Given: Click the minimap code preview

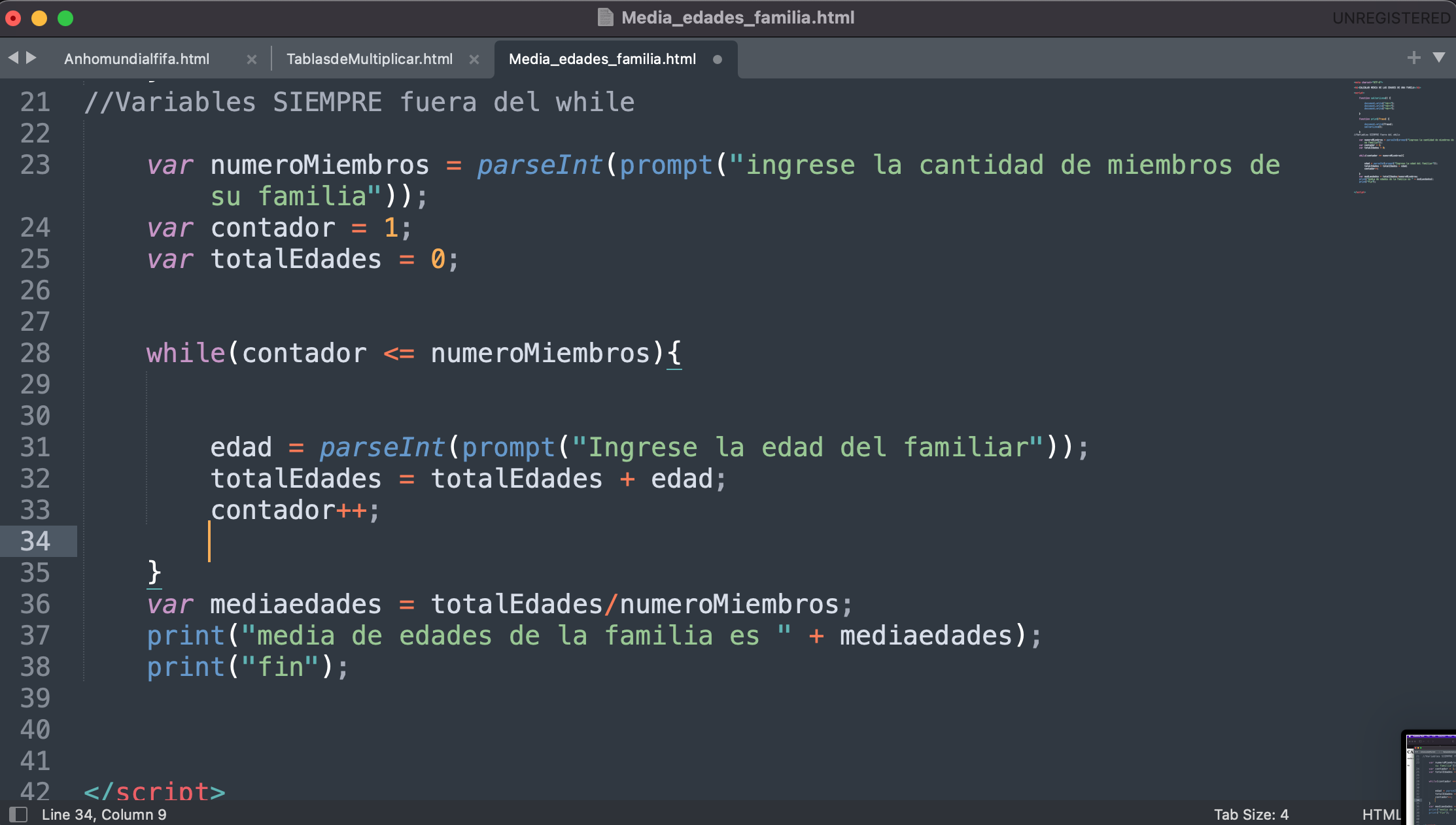Looking at the screenshot, I should tap(1403, 137).
